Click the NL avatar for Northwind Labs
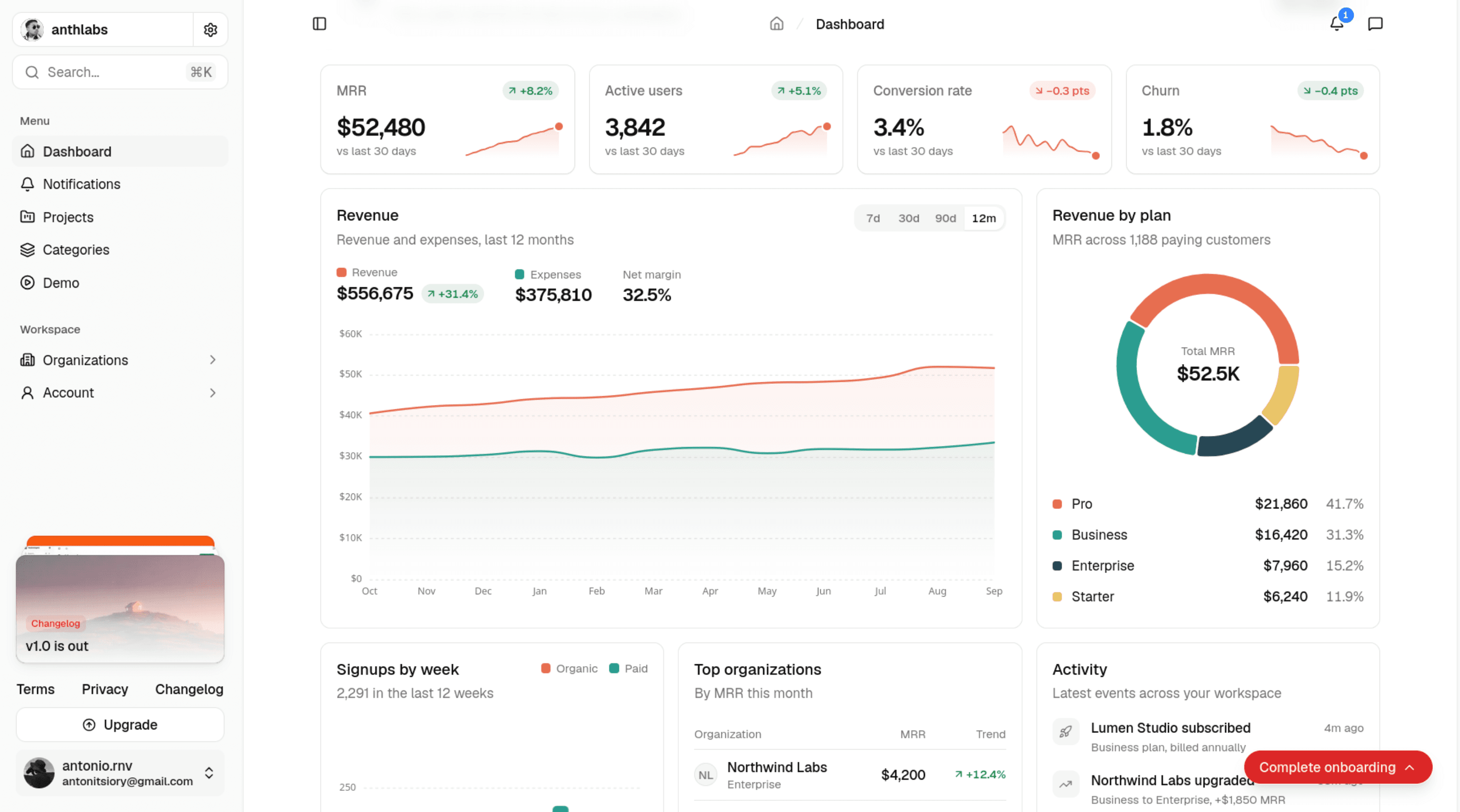 click(x=706, y=775)
